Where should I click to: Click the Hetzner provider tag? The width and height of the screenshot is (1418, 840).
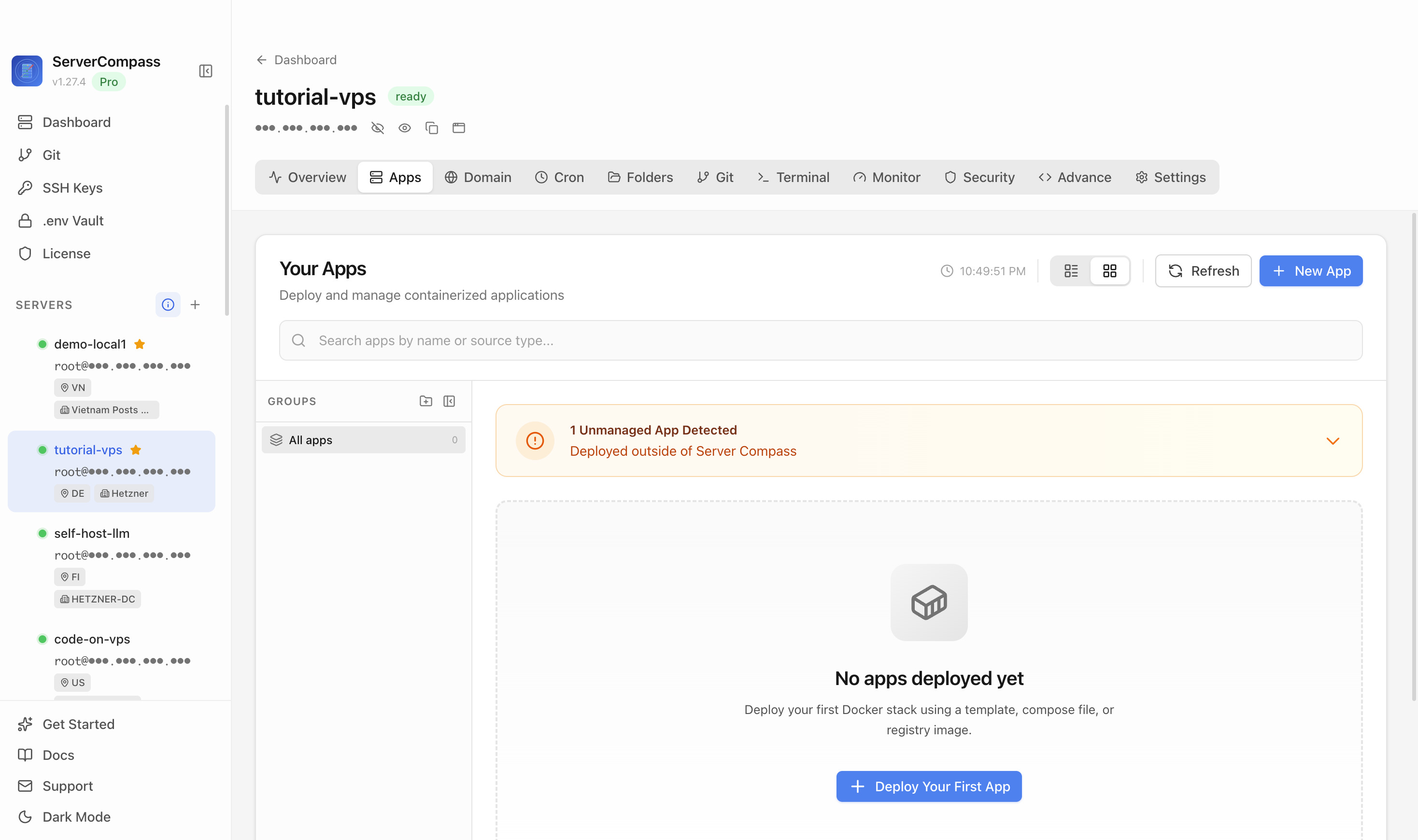click(124, 493)
